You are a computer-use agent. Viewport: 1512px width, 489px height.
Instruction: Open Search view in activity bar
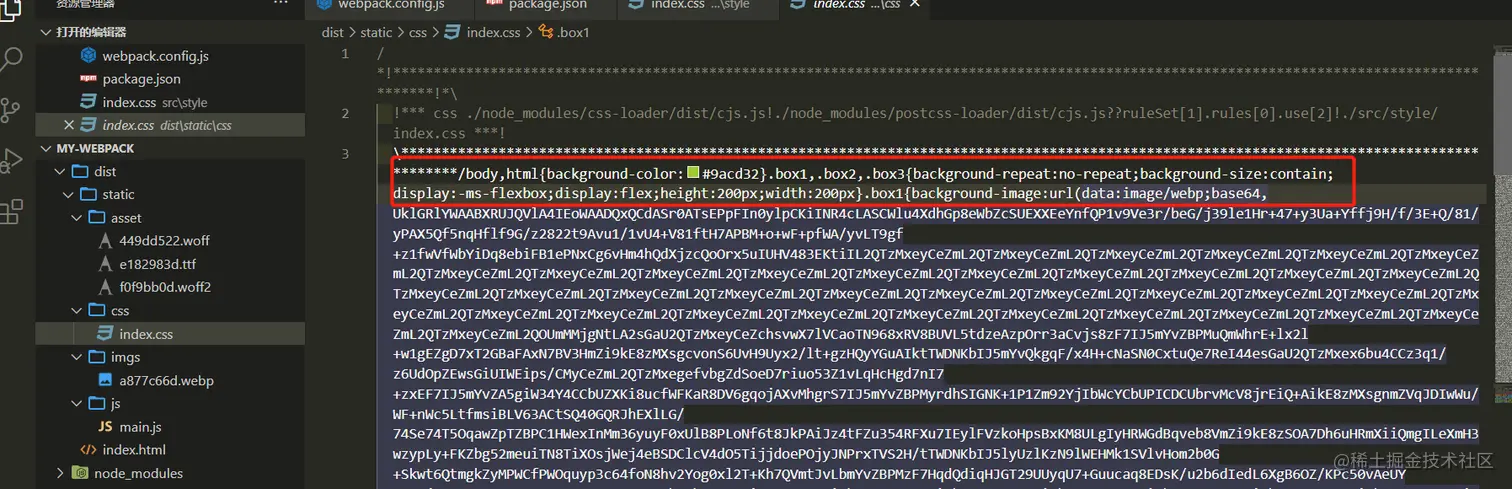tap(12, 59)
